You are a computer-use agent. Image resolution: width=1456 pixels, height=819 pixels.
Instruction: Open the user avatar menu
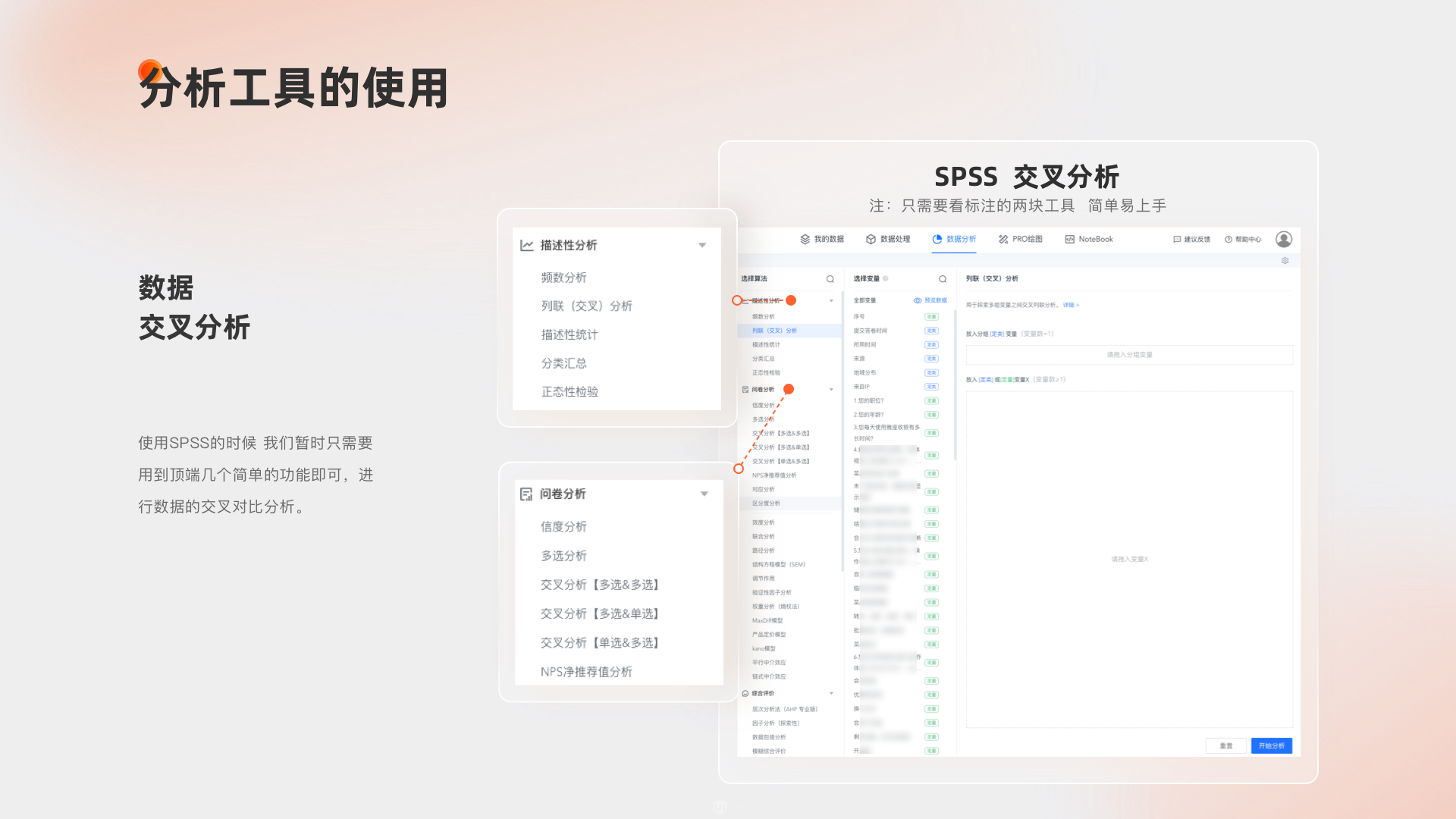coord(1284,239)
